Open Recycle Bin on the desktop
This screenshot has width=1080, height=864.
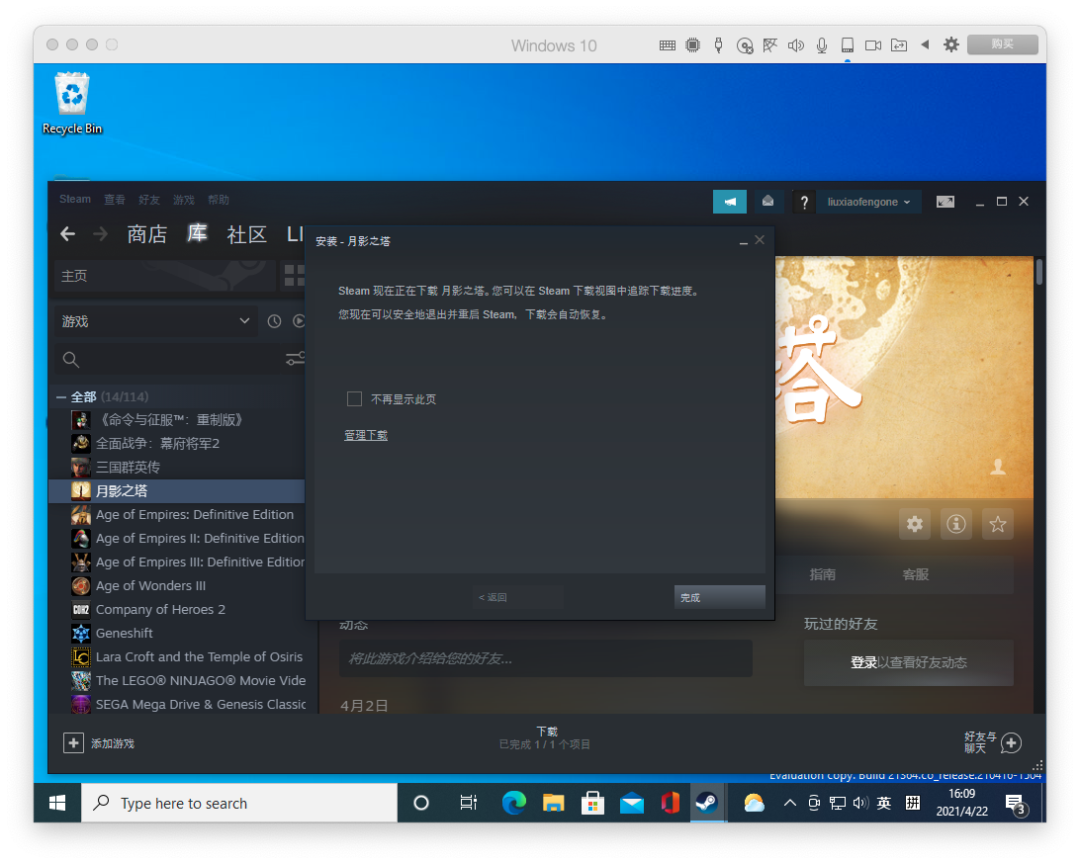click(x=72, y=103)
